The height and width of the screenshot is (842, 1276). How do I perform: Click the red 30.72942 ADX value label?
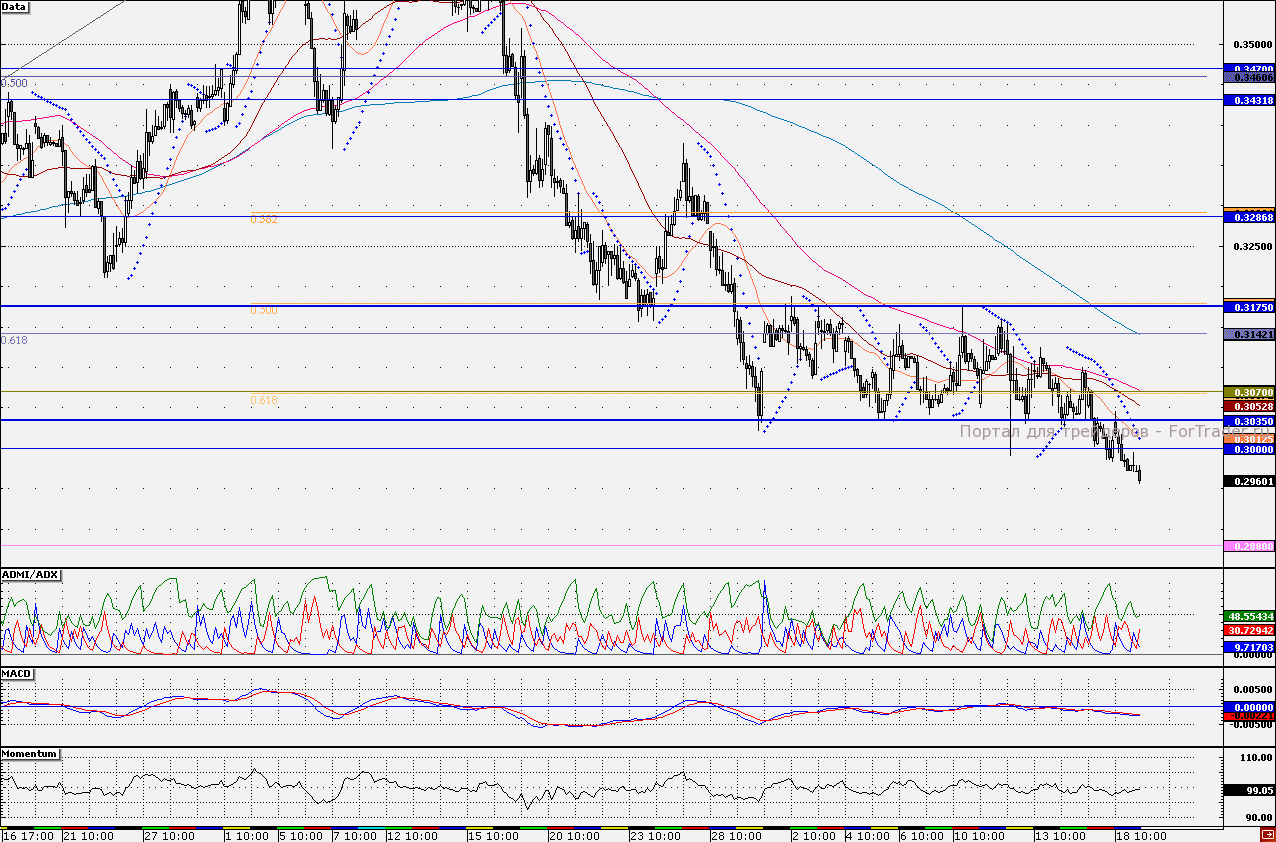coord(1248,631)
